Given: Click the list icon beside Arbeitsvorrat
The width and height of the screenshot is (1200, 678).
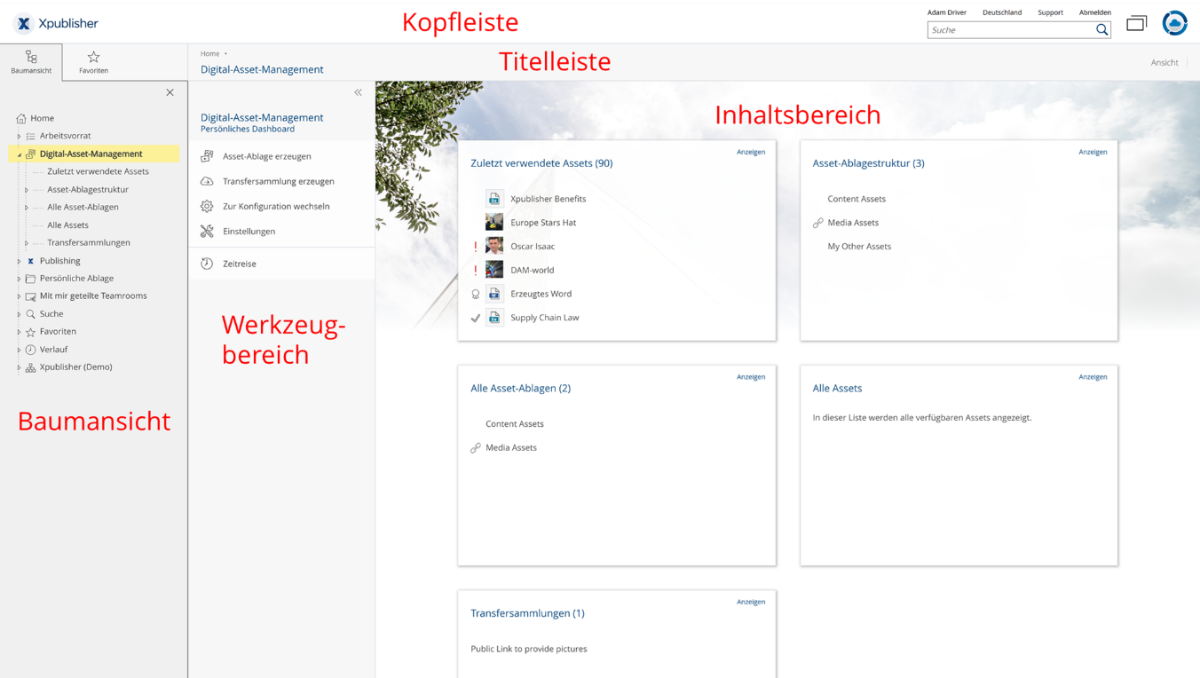Looking at the screenshot, I should point(31,136).
